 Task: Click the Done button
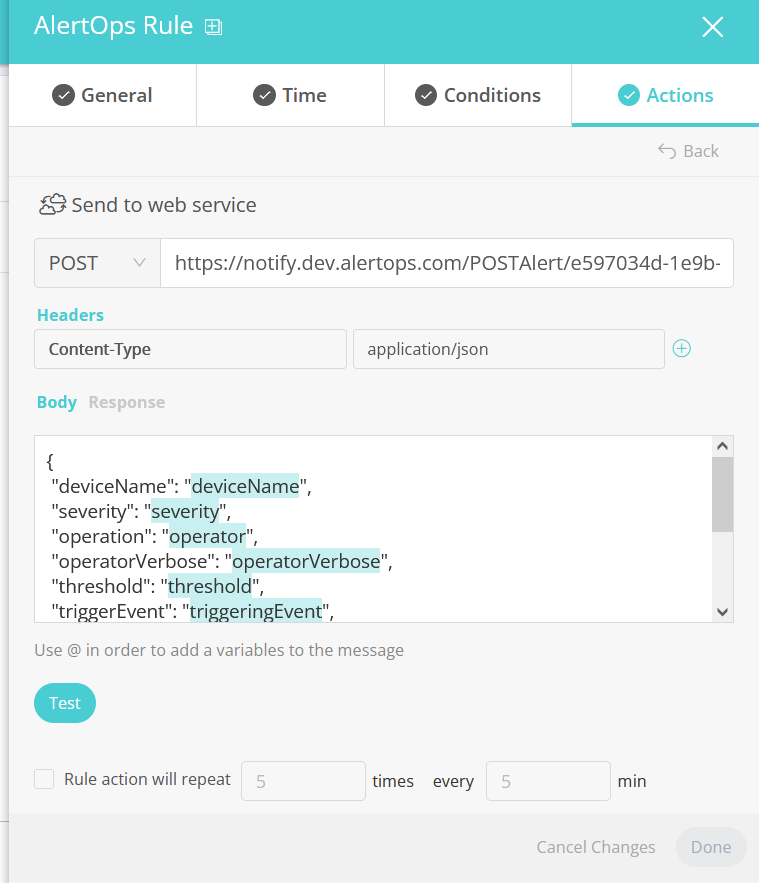pyautogui.click(x=710, y=847)
